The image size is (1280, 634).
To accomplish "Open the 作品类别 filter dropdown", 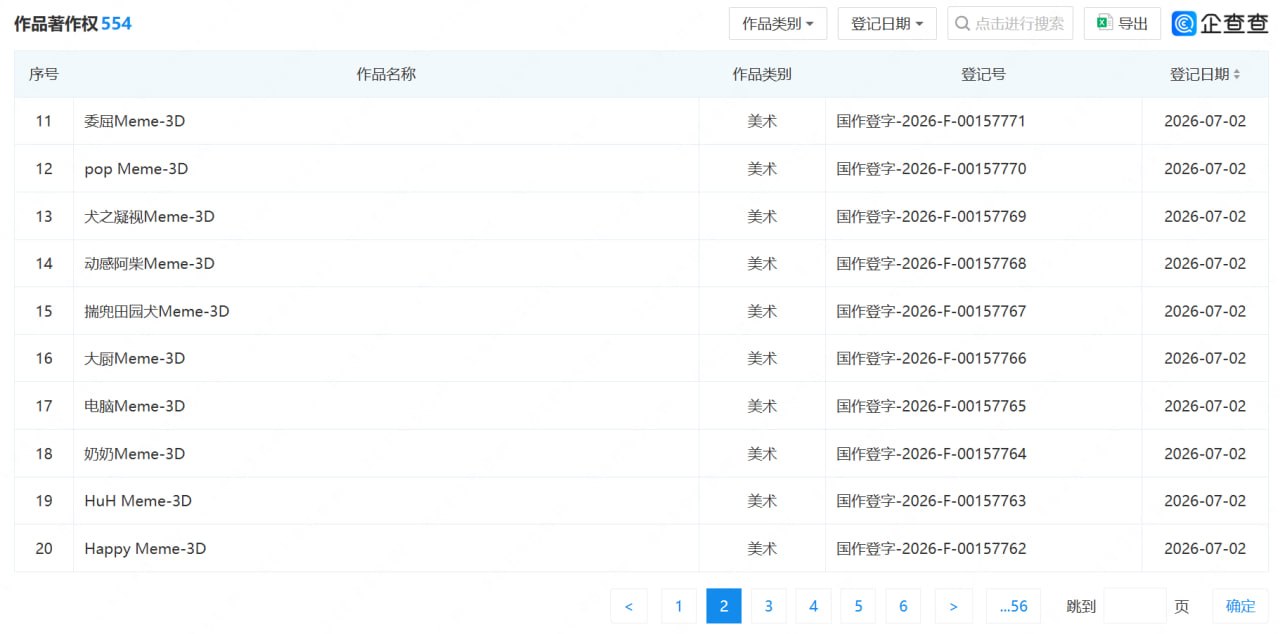I will coord(778,23).
